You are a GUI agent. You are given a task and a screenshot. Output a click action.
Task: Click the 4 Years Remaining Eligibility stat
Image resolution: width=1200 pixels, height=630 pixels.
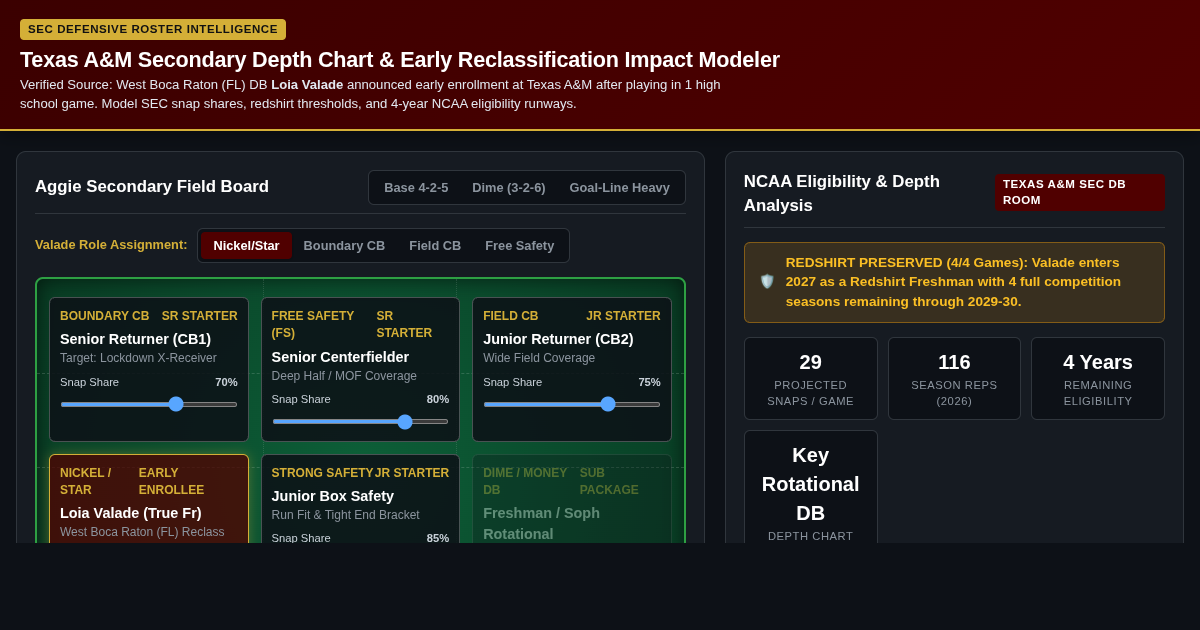(x=1098, y=378)
